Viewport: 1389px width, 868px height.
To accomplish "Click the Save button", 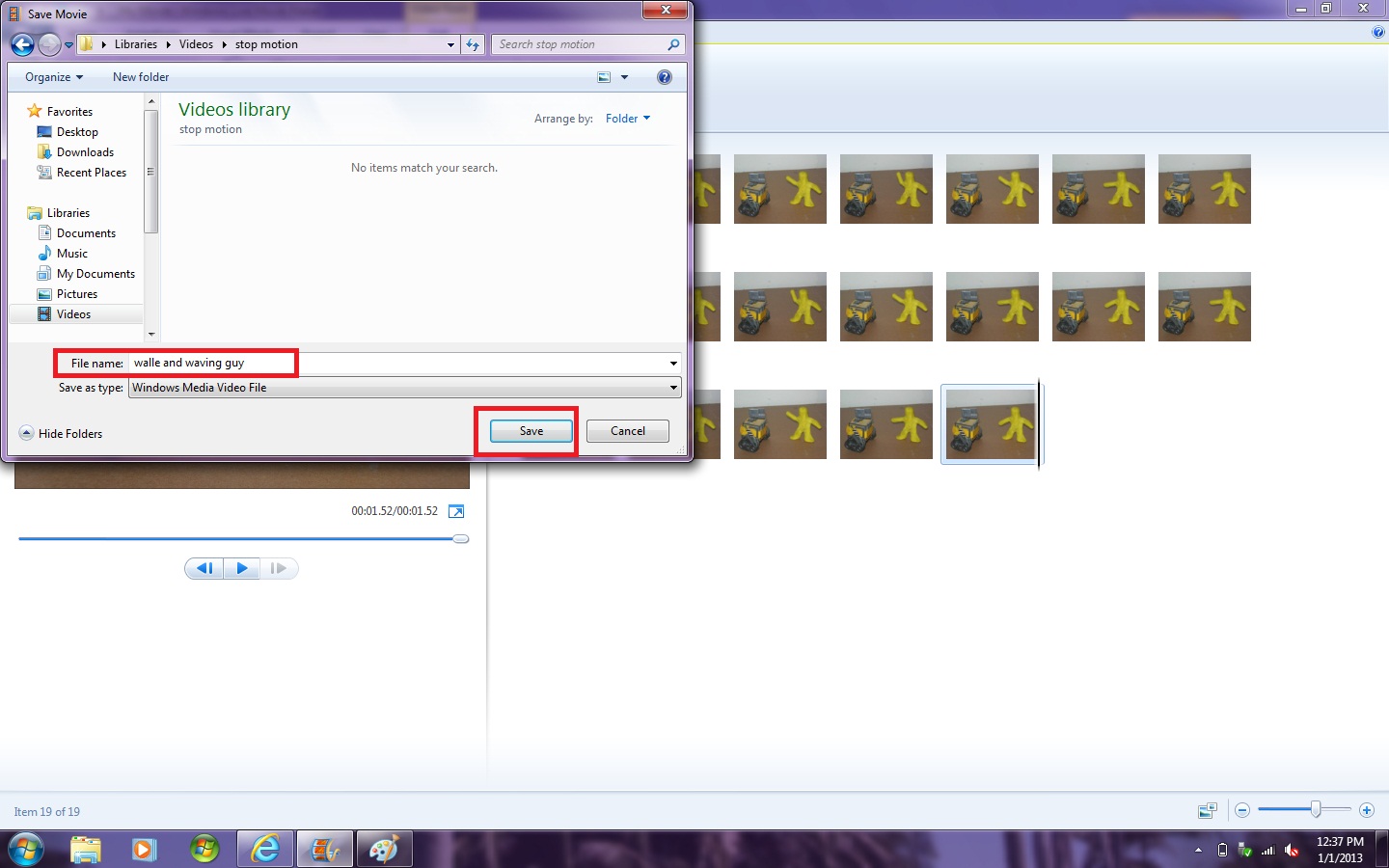I will (531, 431).
